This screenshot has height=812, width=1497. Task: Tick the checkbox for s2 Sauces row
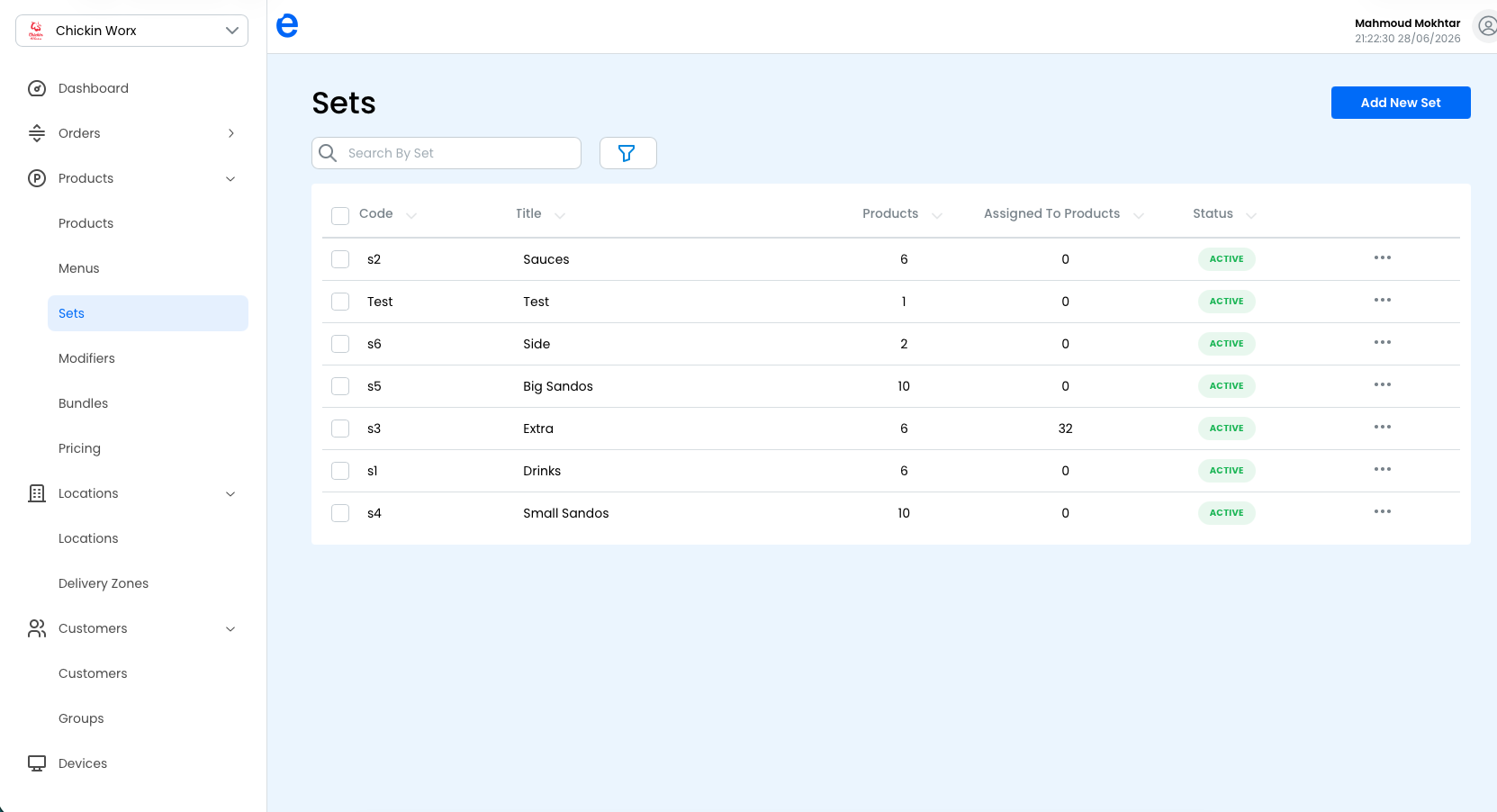point(340,259)
